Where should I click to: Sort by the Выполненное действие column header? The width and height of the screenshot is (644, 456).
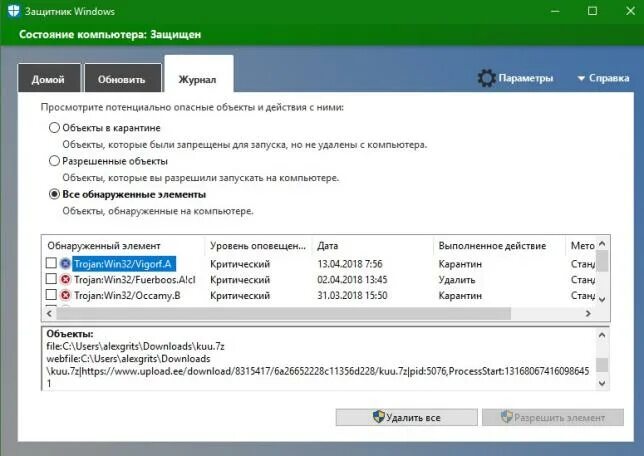[499, 246]
